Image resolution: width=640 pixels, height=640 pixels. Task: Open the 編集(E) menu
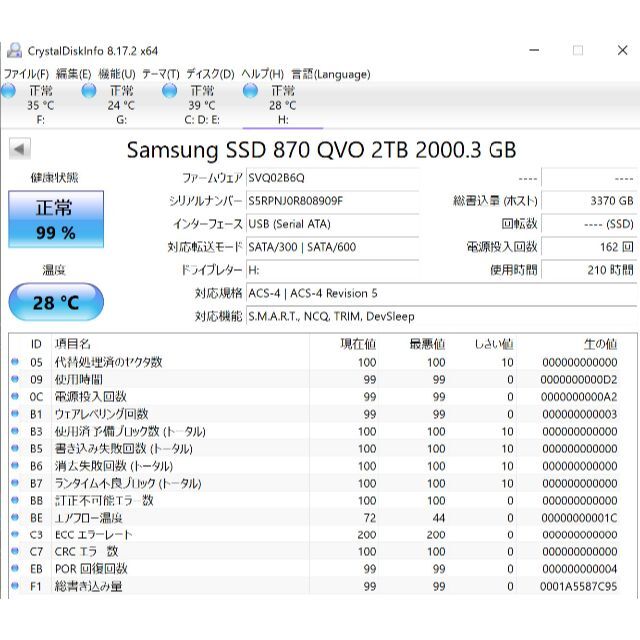pos(73,74)
